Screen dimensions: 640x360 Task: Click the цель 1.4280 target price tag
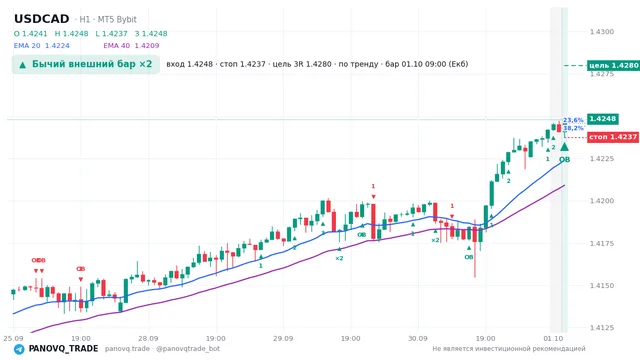(x=613, y=65)
